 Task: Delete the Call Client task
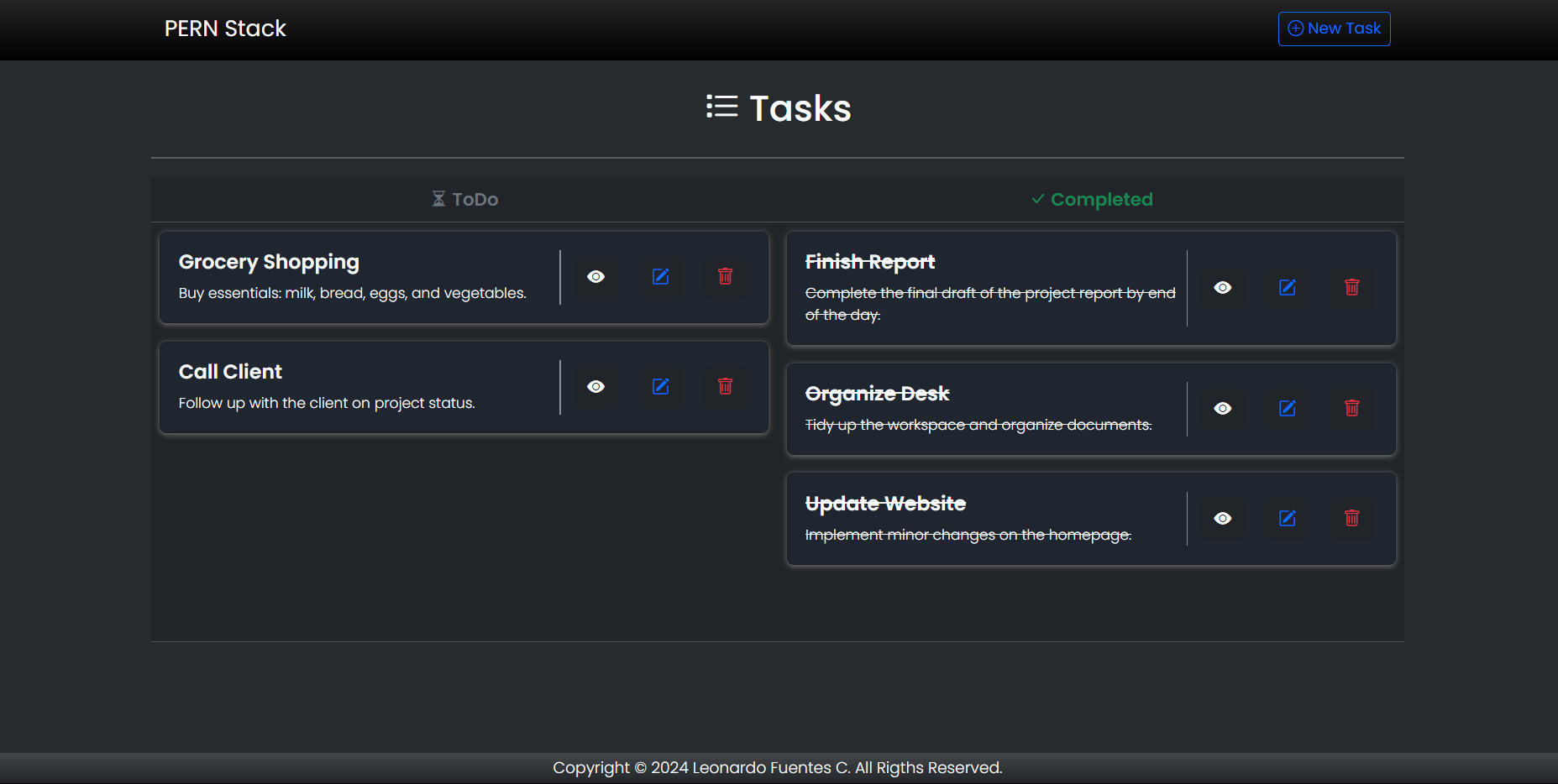click(x=726, y=387)
